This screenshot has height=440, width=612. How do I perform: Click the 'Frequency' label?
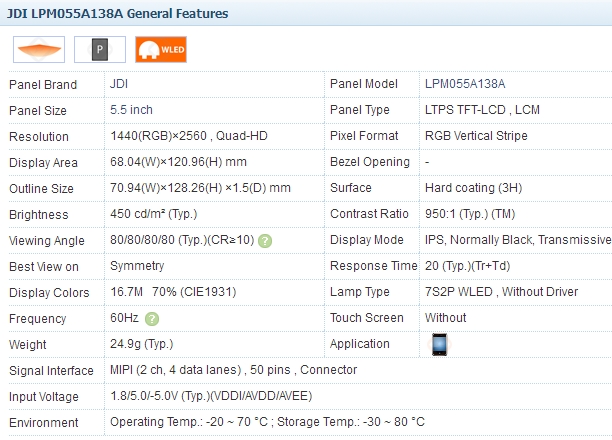[x=37, y=319]
